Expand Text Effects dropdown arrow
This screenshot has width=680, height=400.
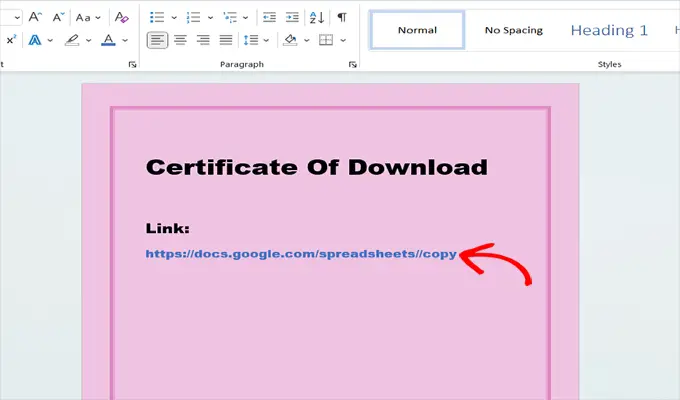tap(50, 40)
